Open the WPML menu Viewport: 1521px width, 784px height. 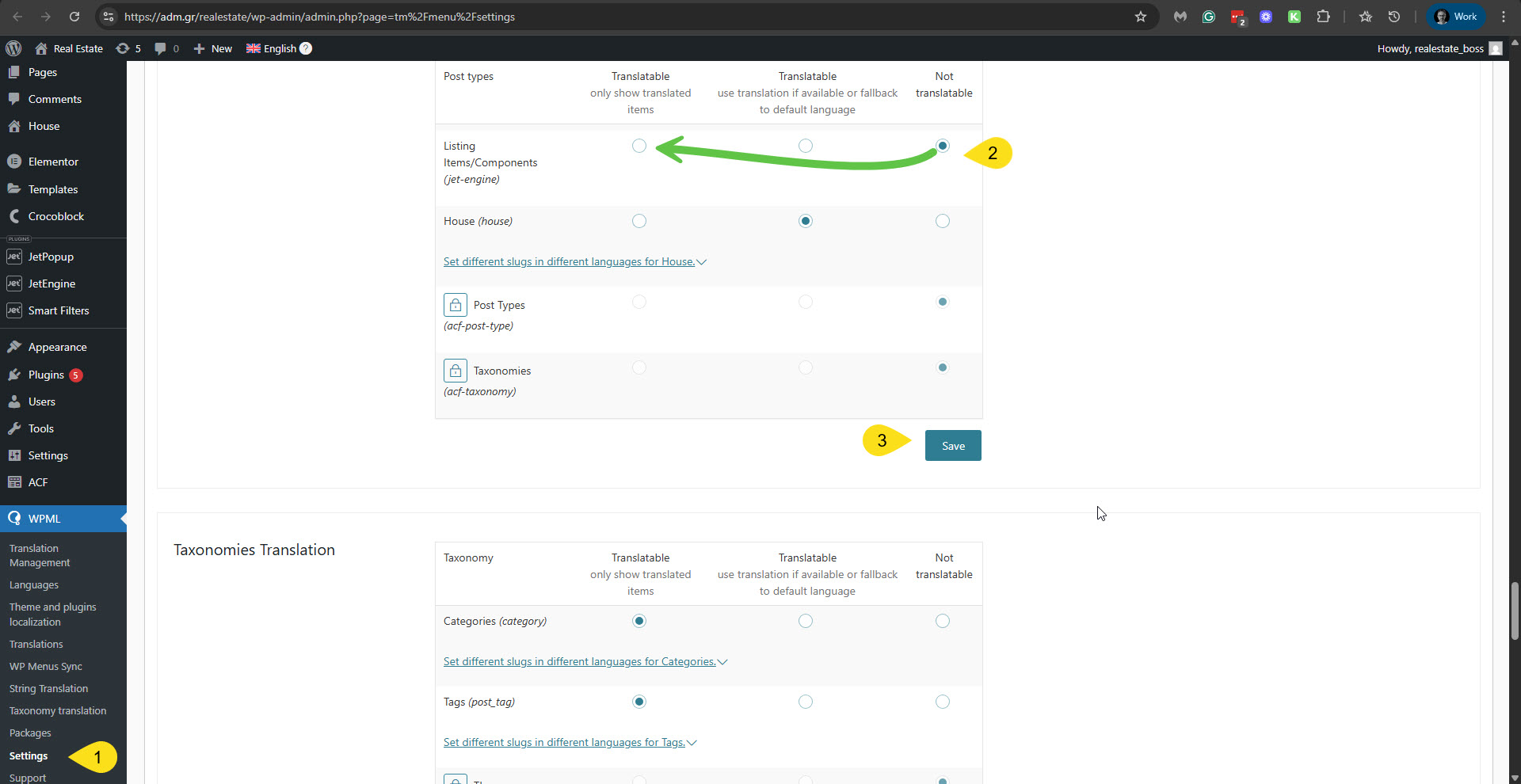(x=63, y=519)
